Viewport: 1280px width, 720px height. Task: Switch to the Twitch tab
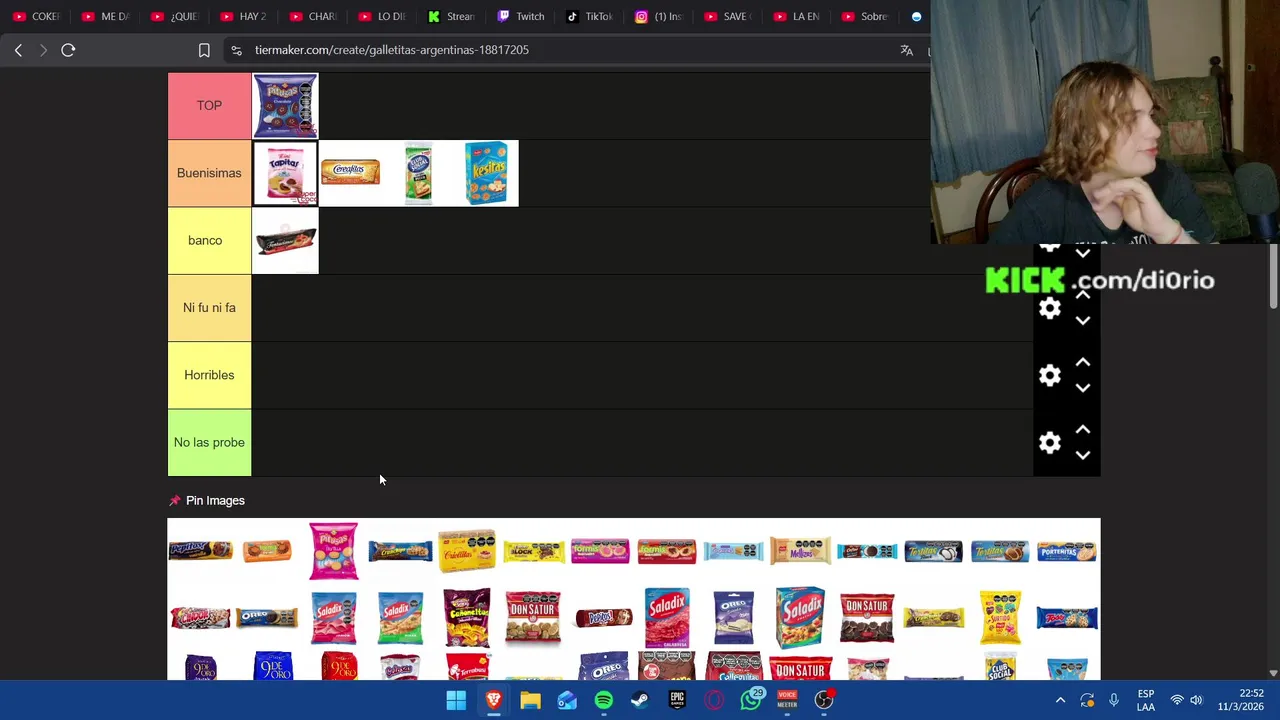click(520, 16)
